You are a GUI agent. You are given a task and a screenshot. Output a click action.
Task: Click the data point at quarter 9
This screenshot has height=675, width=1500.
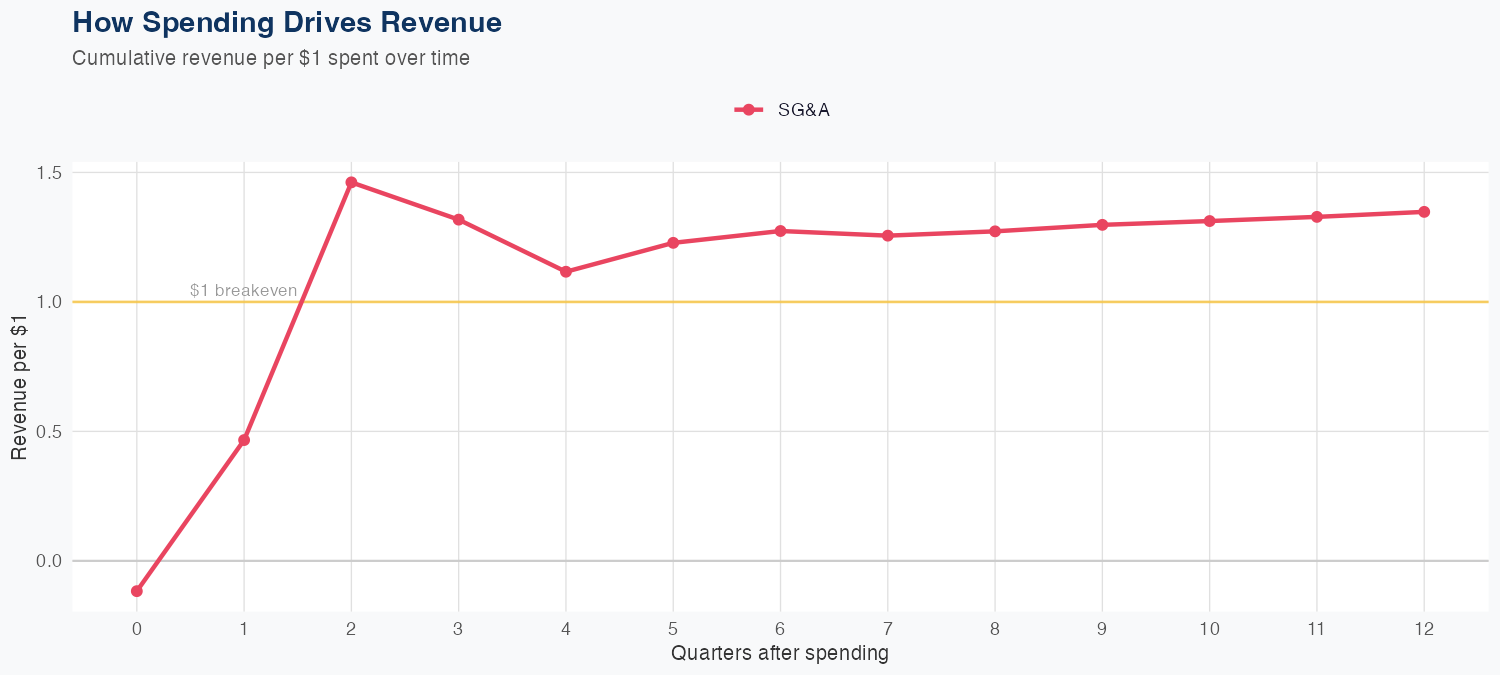[1102, 225]
